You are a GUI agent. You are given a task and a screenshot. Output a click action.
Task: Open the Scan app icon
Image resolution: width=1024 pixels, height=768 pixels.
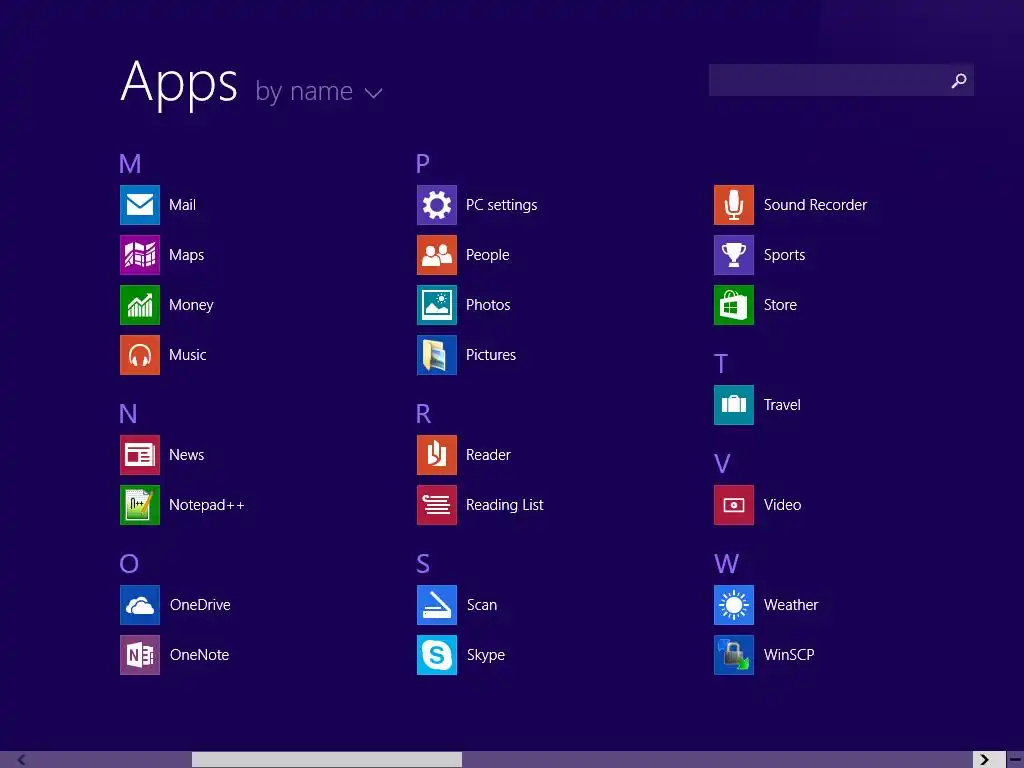(x=437, y=605)
